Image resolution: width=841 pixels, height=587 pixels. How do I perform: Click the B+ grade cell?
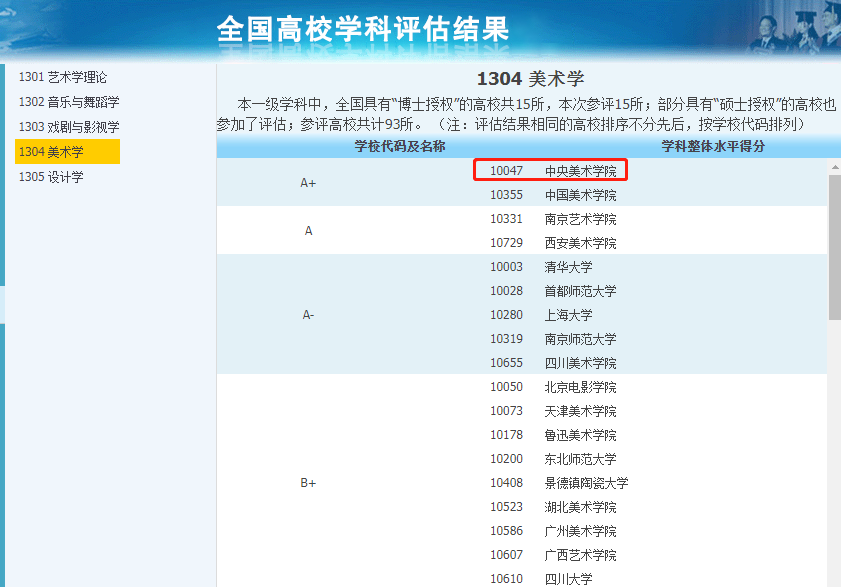[x=308, y=483]
